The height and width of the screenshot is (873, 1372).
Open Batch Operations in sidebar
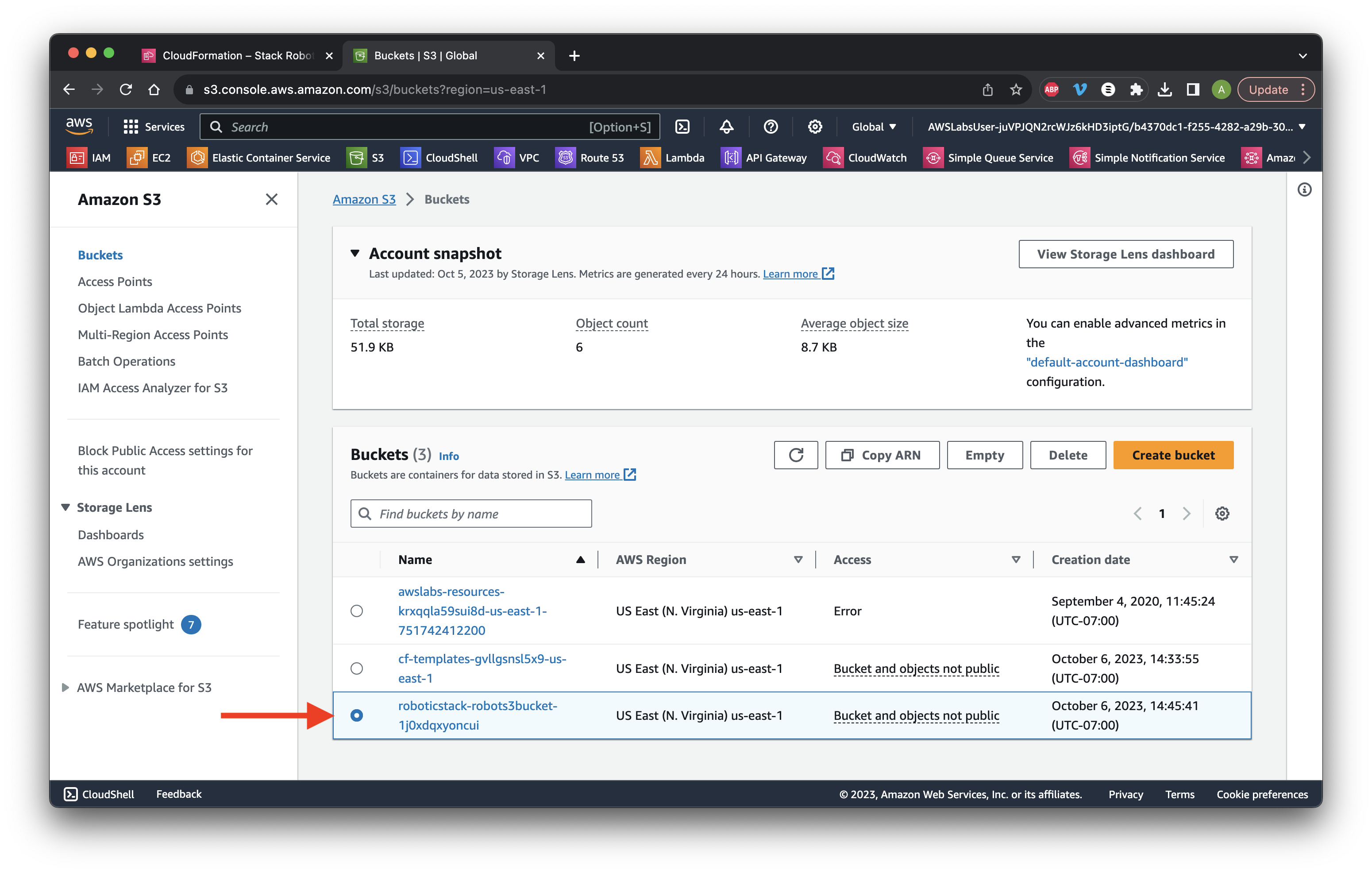[127, 361]
